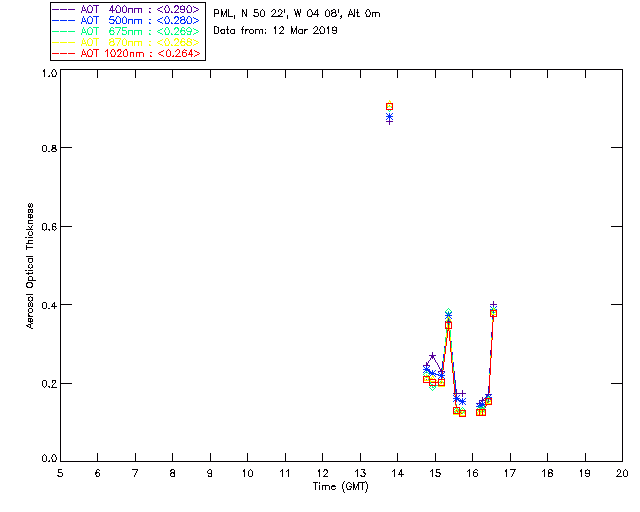This screenshot has height=512, width=640.
Task: Click the x-axis tick label 17
Action: coord(510,473)
